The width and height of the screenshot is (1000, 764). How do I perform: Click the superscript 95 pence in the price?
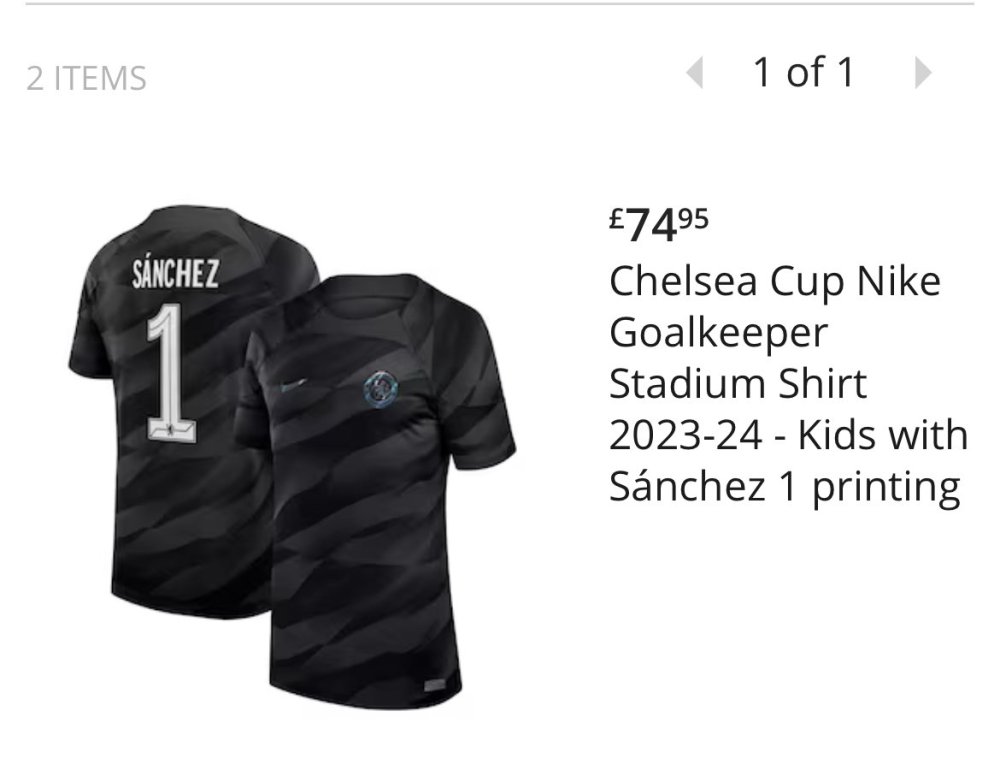click(694, 219)
